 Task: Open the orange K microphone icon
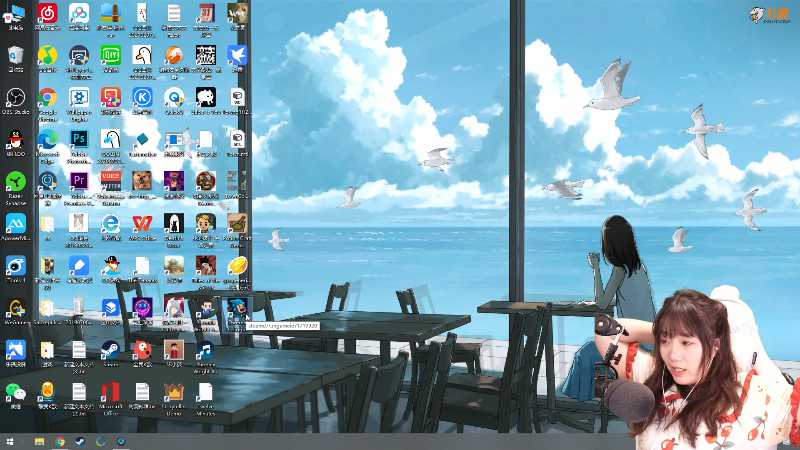(x=47, y=392)
